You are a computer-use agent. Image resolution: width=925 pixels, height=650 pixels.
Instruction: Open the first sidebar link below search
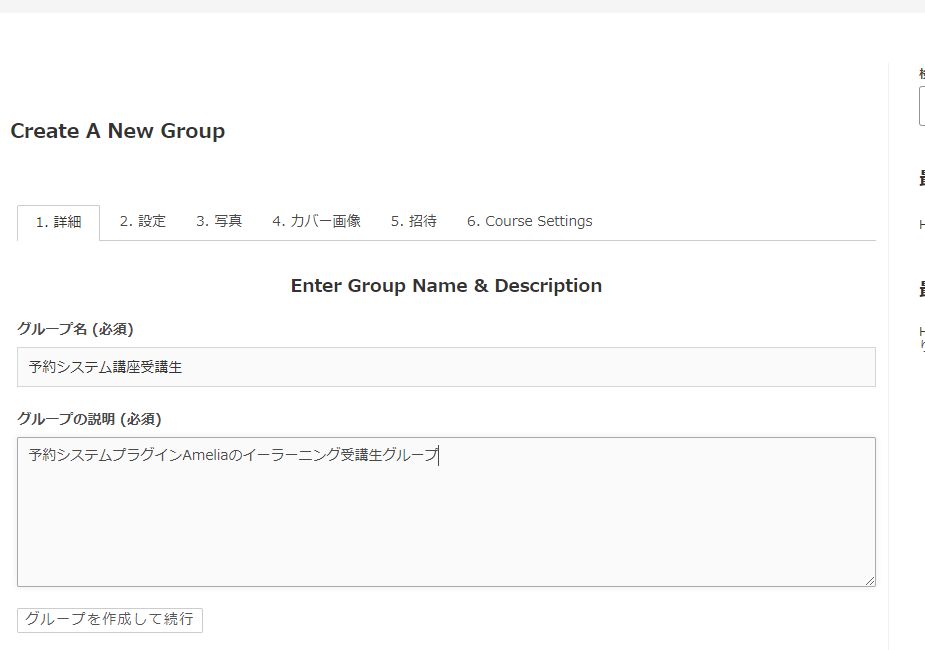tap(921, 225)
